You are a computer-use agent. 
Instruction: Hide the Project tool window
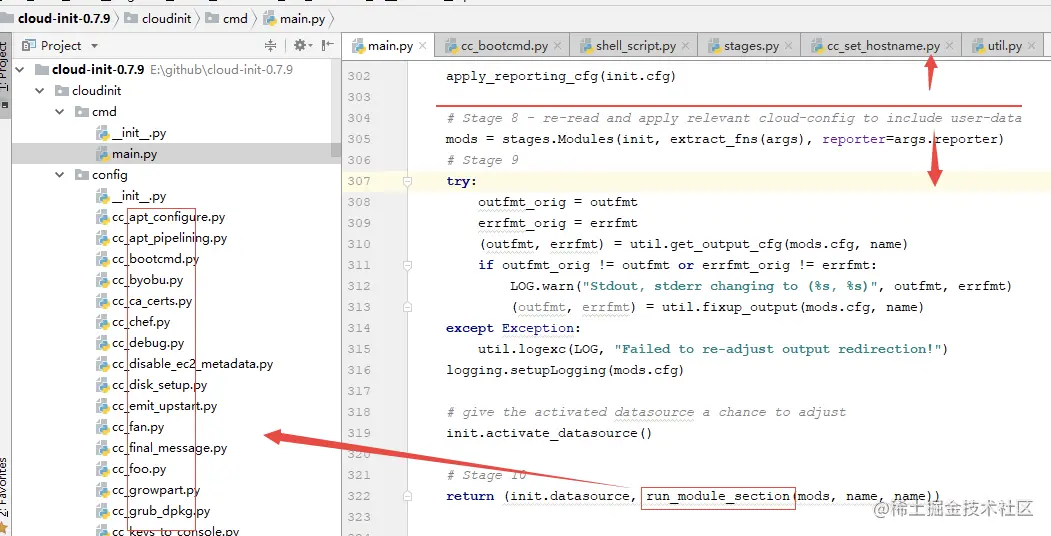coord(328,46)
